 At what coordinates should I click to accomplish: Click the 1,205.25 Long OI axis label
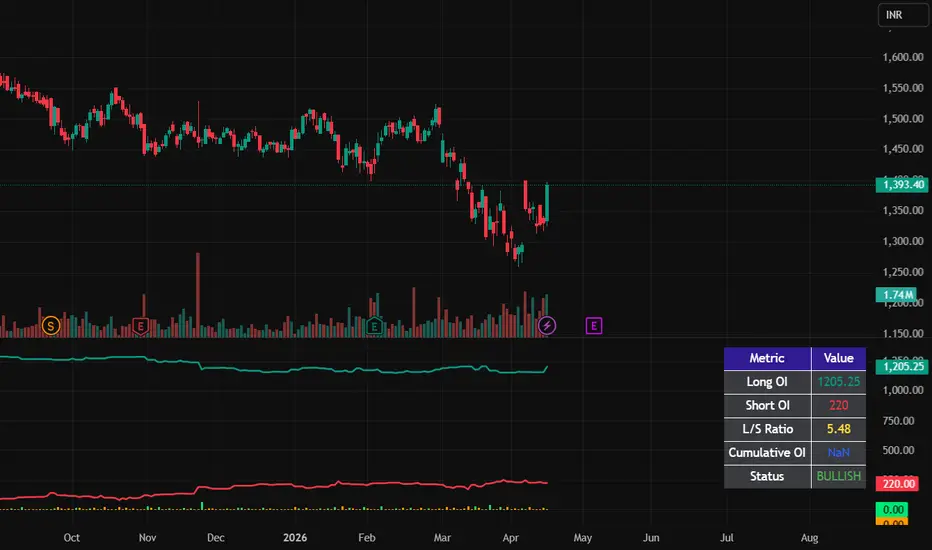(x=902, y=367)
